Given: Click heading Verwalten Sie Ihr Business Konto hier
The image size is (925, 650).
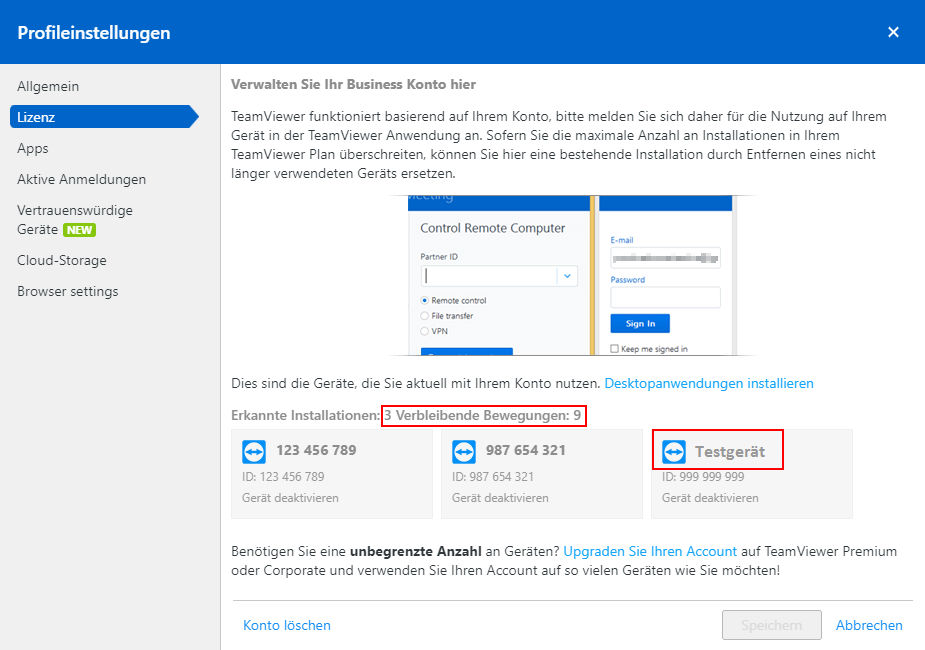Looking at the screenshot, I should (353, 84).
